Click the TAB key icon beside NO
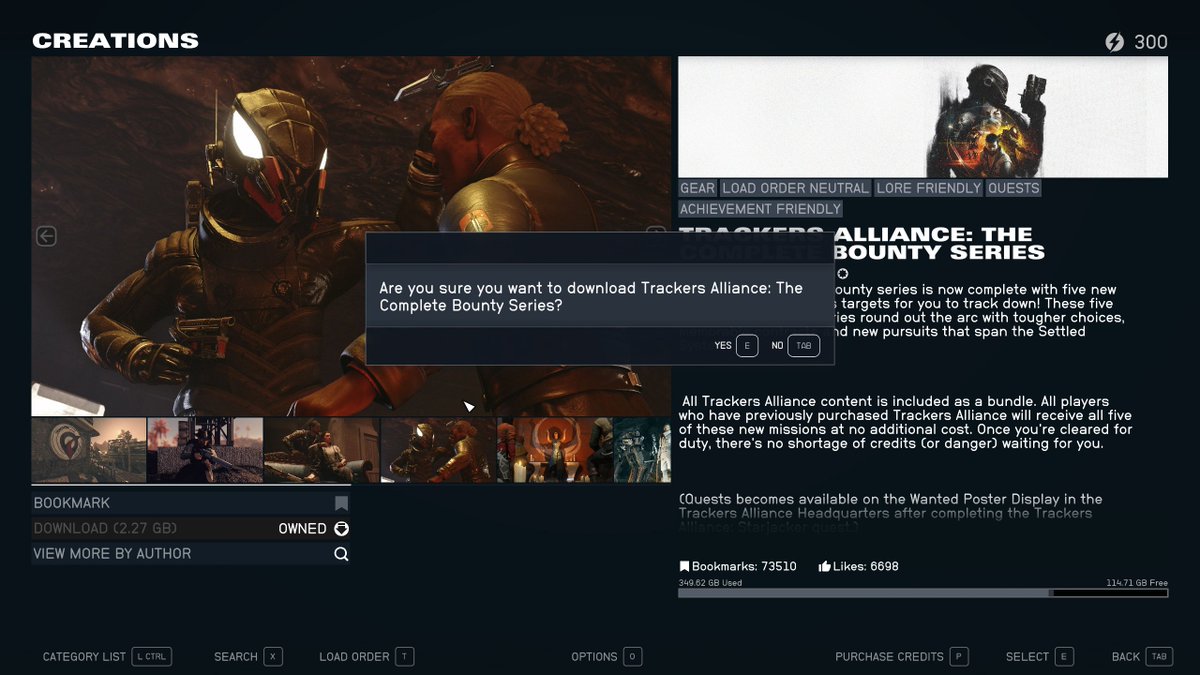Screen dimensions: 1200x675 pyautogui.click(x=803, y=346)
